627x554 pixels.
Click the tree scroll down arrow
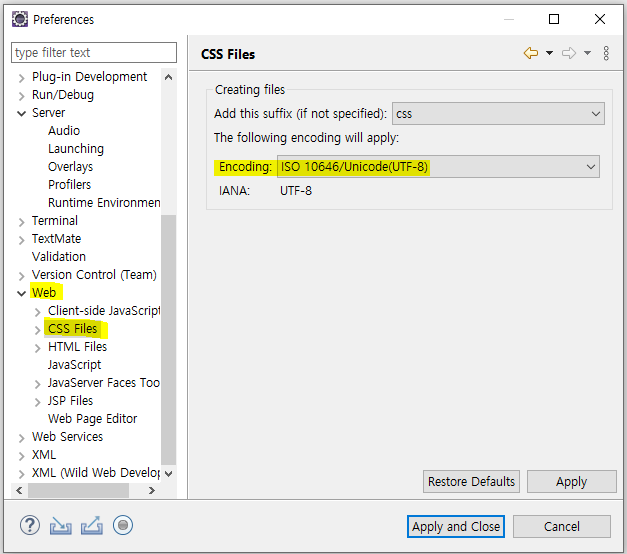click(169, 474)
